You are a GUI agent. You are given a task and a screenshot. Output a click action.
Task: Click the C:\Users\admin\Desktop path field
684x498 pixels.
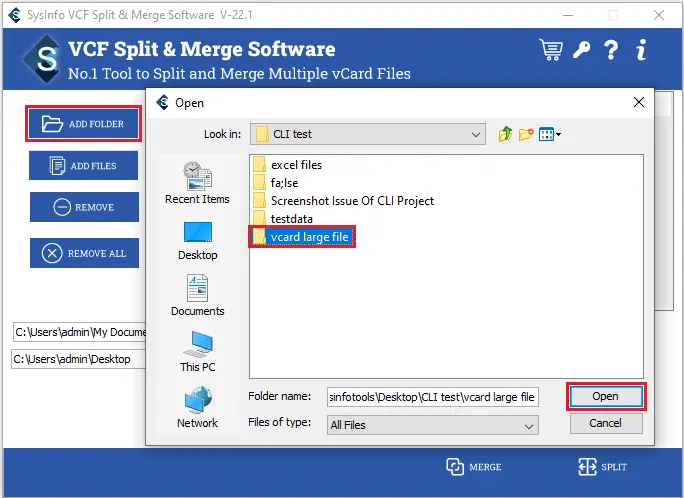click(79, 359)
